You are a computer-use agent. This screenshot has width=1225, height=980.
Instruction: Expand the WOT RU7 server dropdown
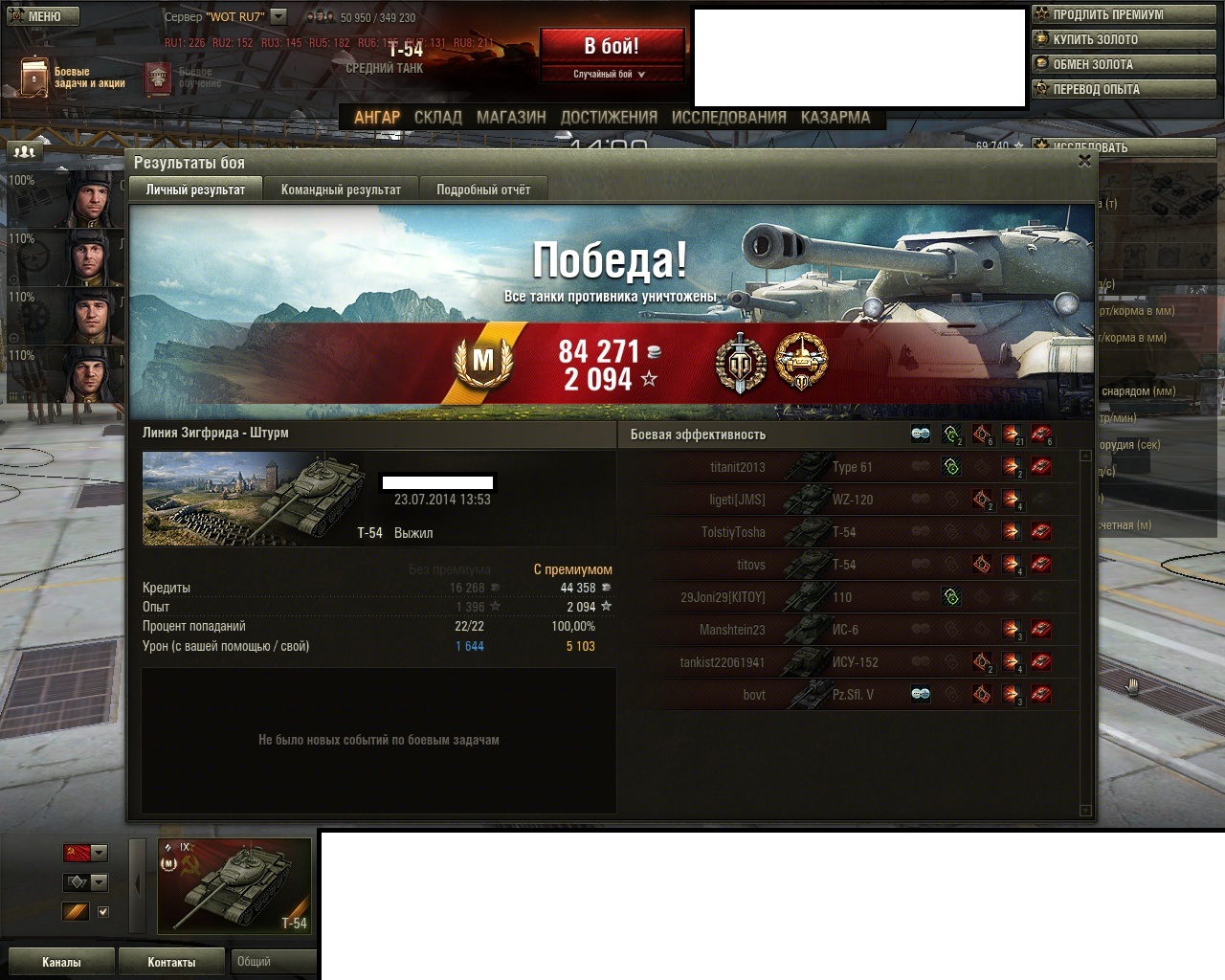[x=278, y=16]
